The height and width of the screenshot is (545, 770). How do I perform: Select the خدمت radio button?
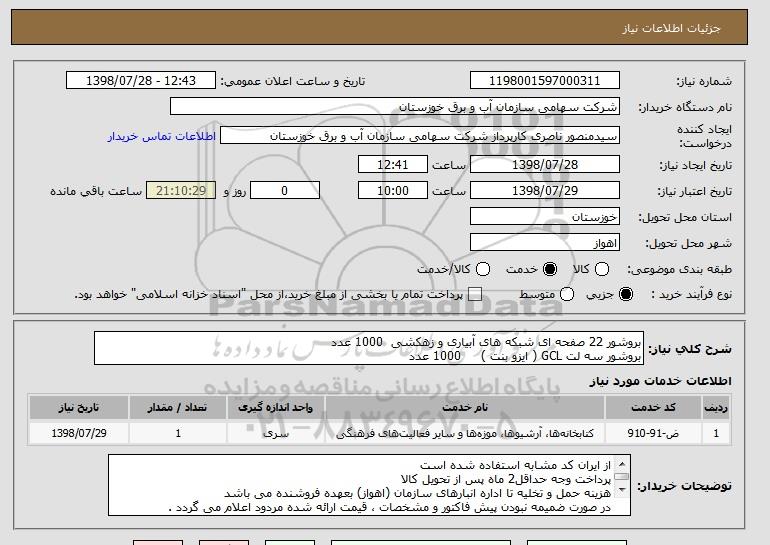[x=550, y=269]
